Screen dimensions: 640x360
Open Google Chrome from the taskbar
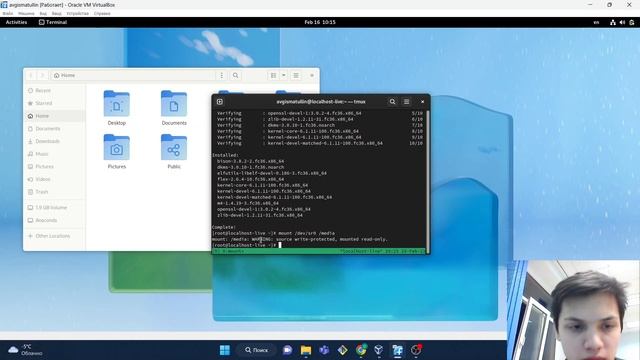coord(361,350)
